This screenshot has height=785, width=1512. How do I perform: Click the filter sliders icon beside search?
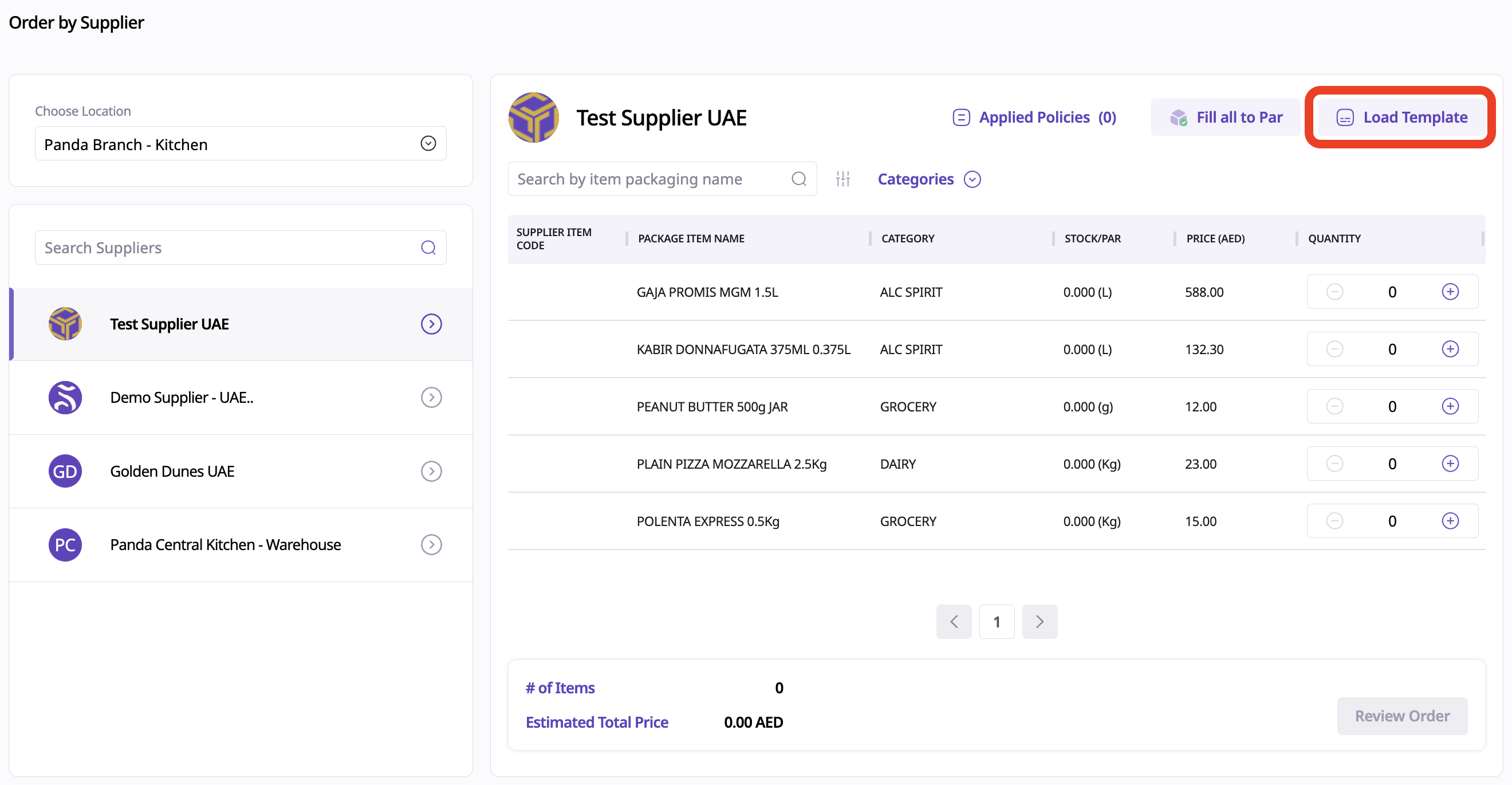coord(843,179)
